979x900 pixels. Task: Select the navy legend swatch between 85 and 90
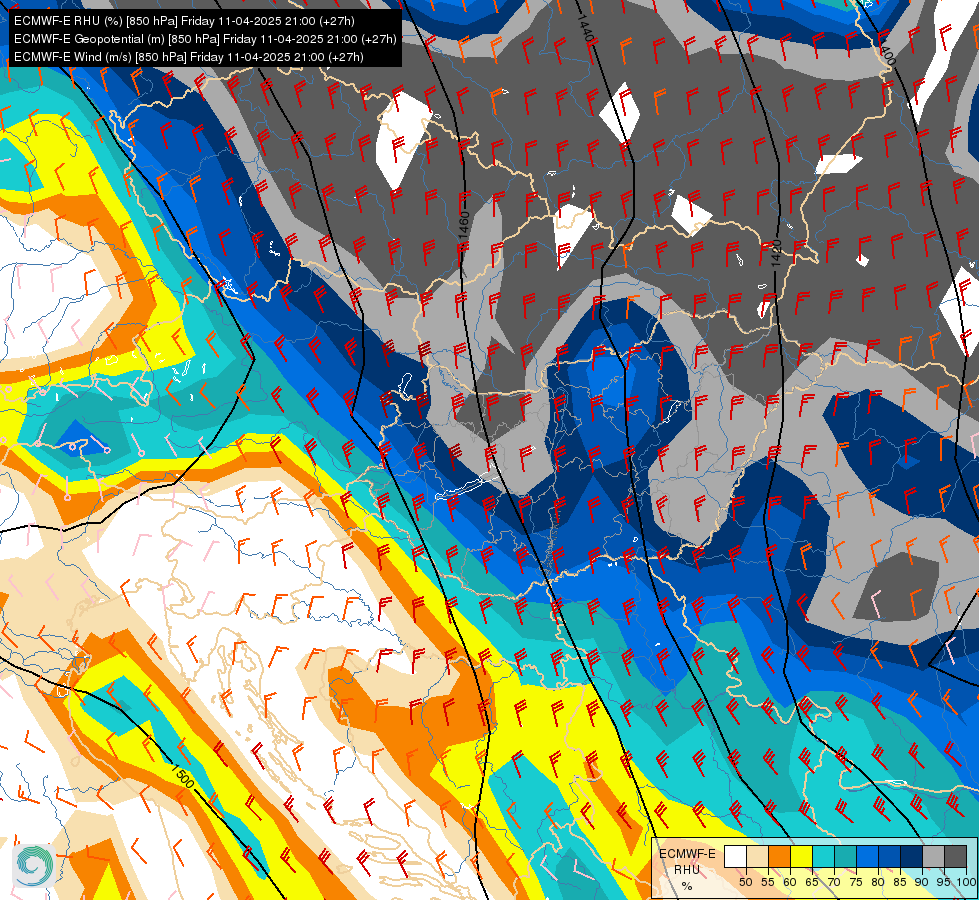coord(912,856)
